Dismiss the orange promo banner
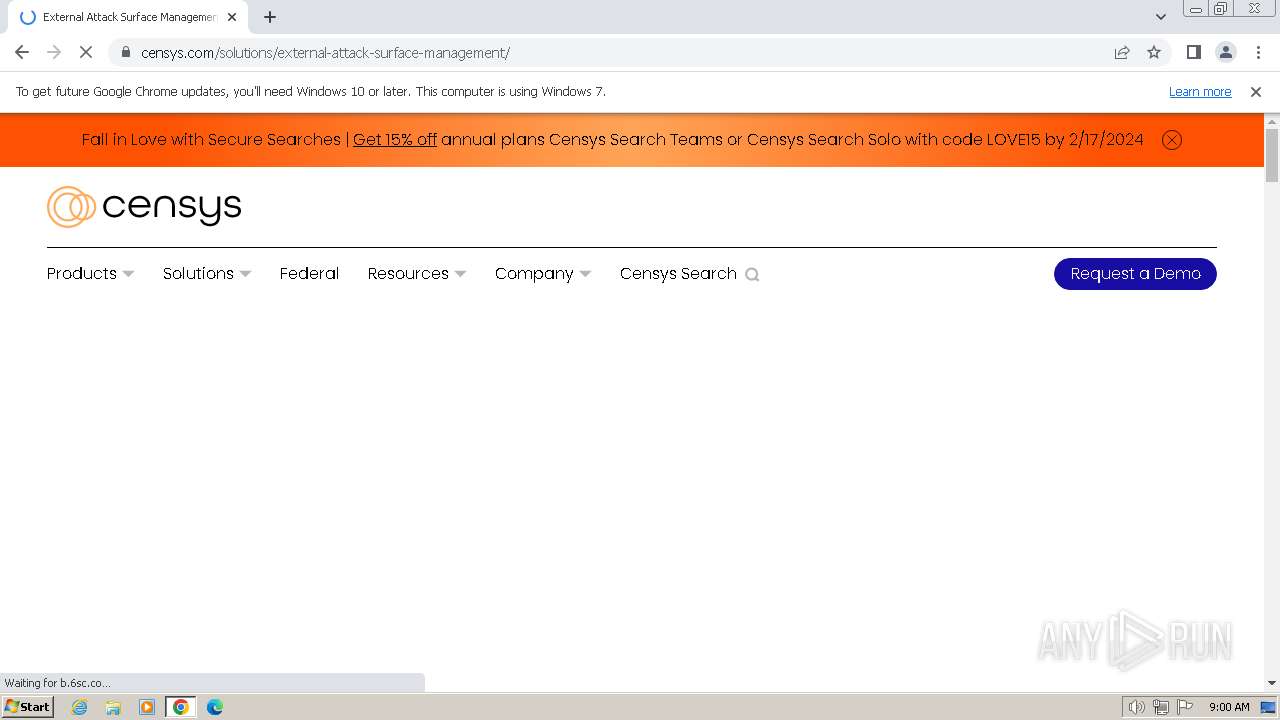The height and width of the screenshot is (720, 1280). [1172, 140]
